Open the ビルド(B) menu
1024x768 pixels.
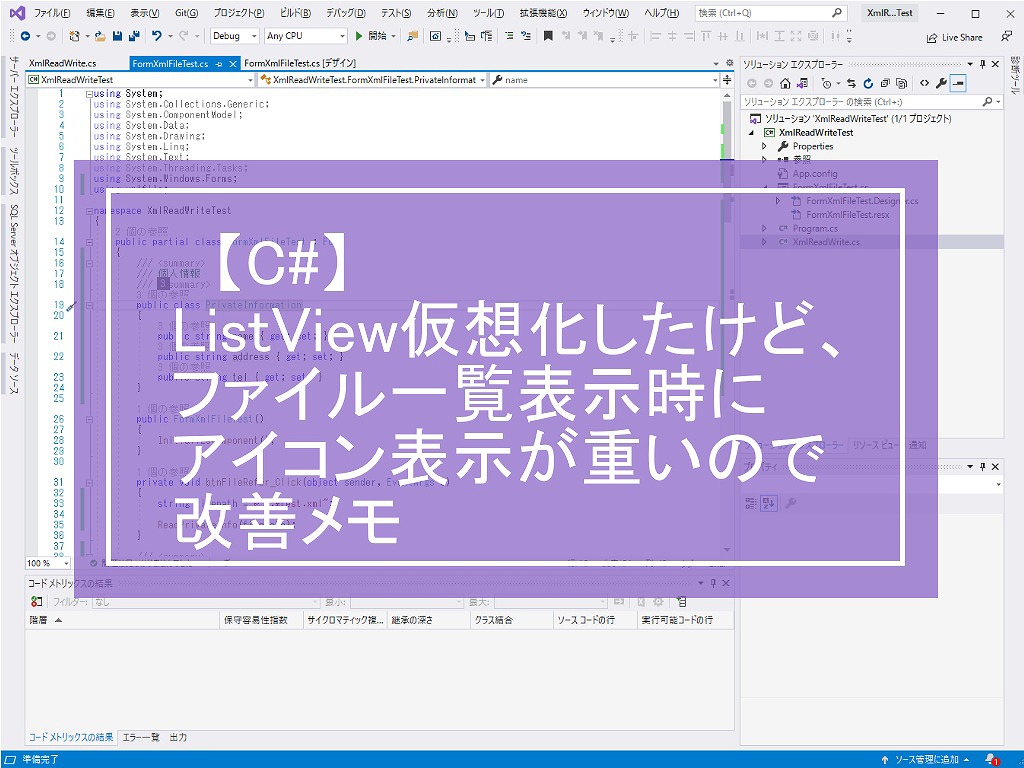pyautogui.click(x=295, y=13)
